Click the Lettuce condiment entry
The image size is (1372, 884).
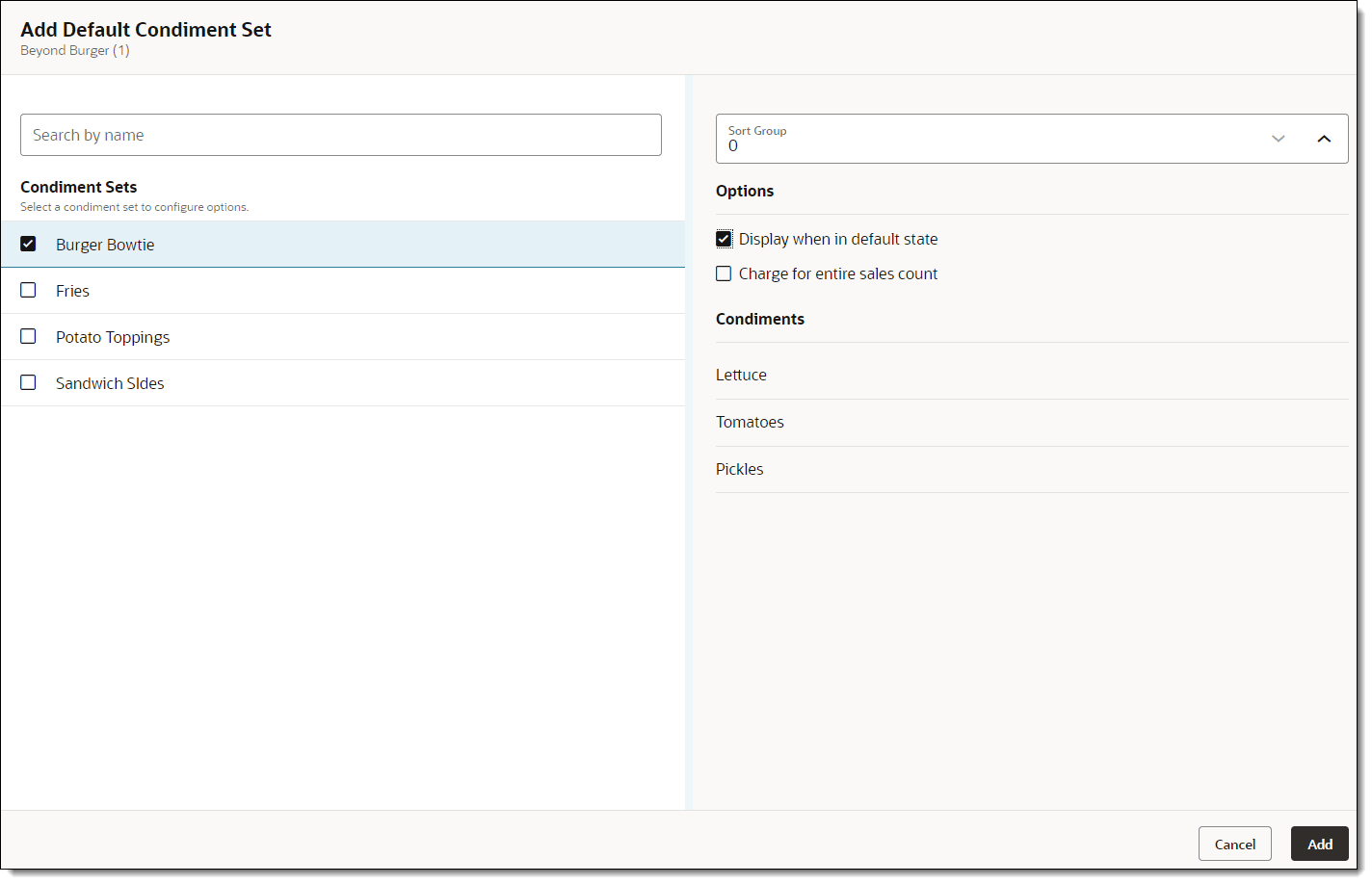[x=742, y=375]
